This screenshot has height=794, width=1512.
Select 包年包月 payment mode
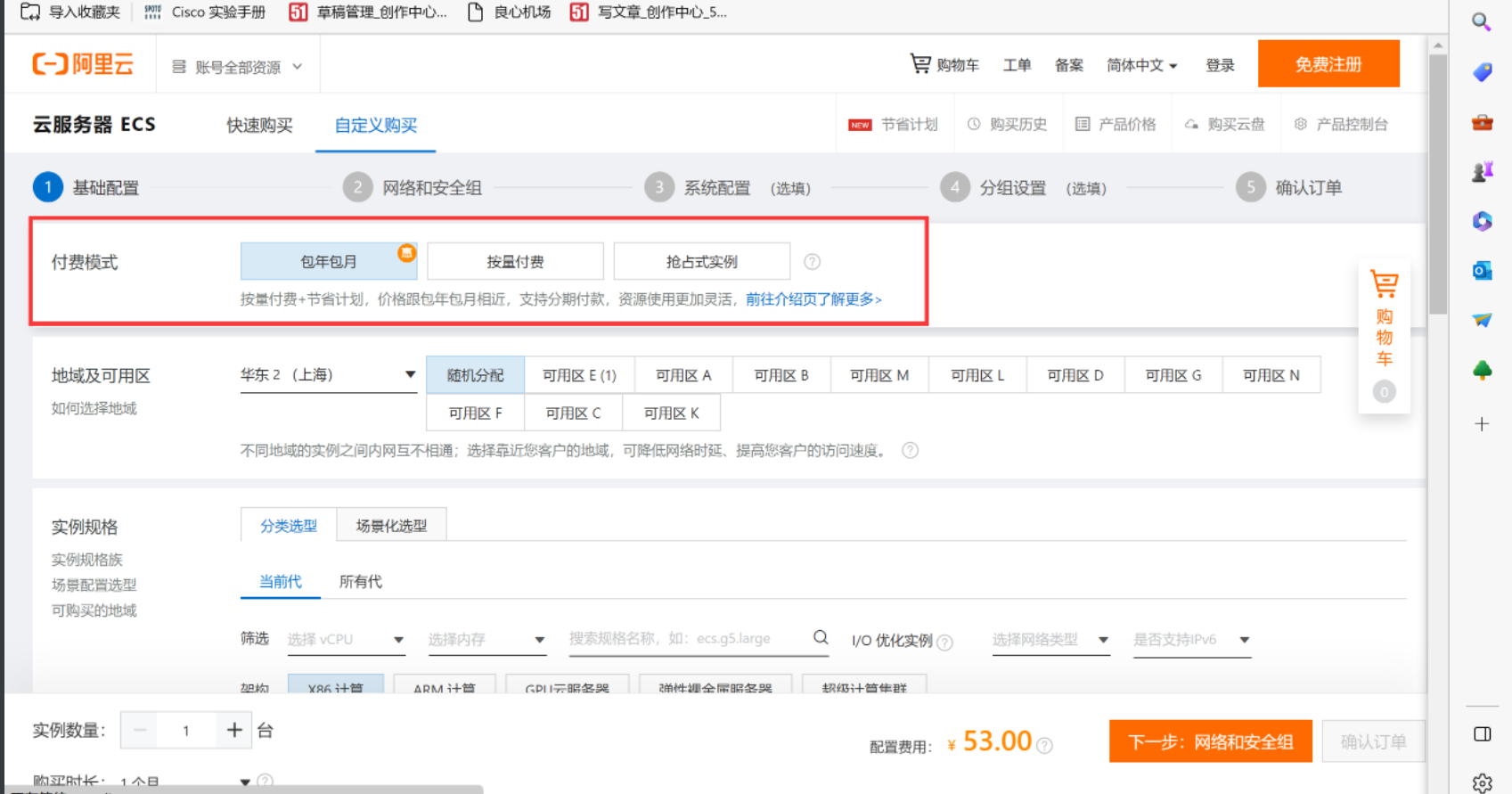point(329,261)
